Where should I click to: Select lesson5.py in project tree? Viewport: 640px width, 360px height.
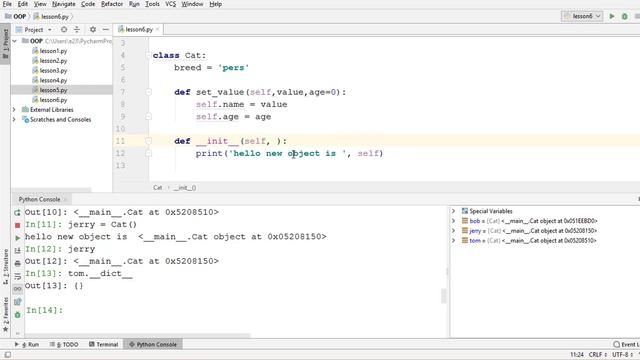click(53, 90)
